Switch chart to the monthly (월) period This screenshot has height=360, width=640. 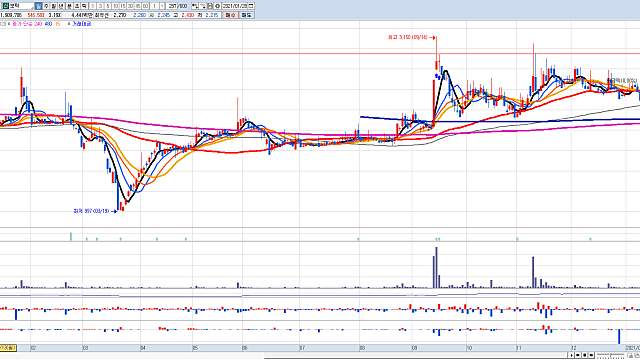tap(53, 6)
